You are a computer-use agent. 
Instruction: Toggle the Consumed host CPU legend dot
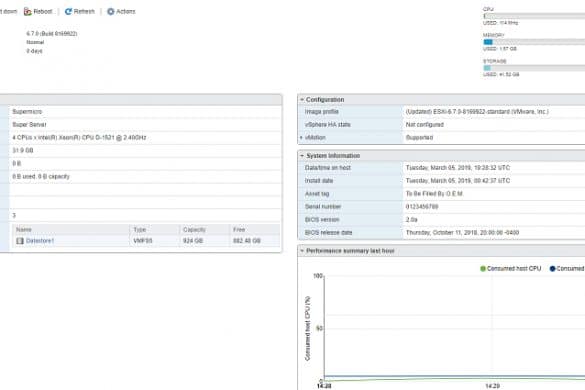483,269
